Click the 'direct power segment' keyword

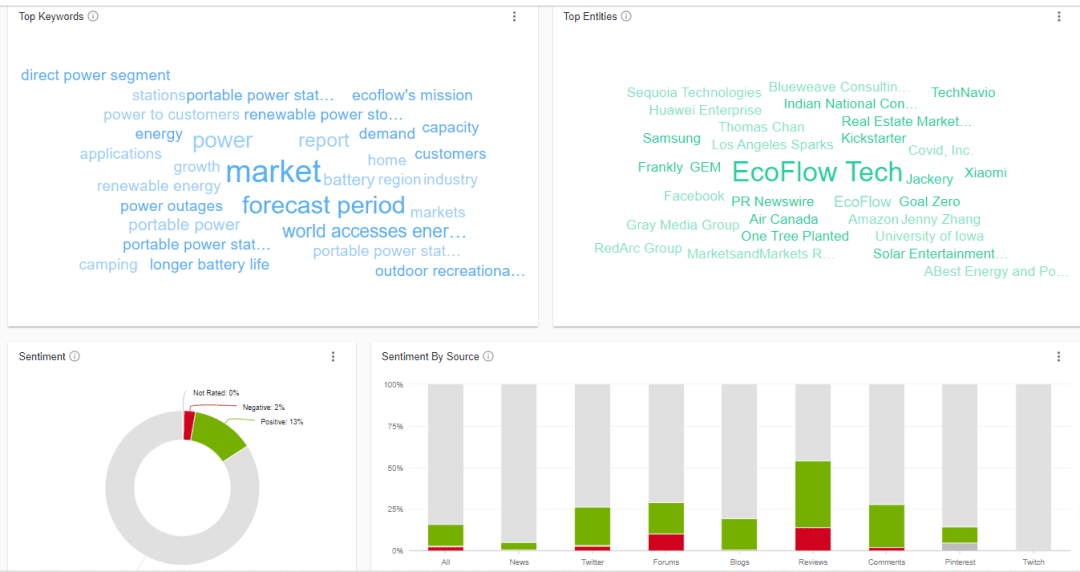point(95,75)
